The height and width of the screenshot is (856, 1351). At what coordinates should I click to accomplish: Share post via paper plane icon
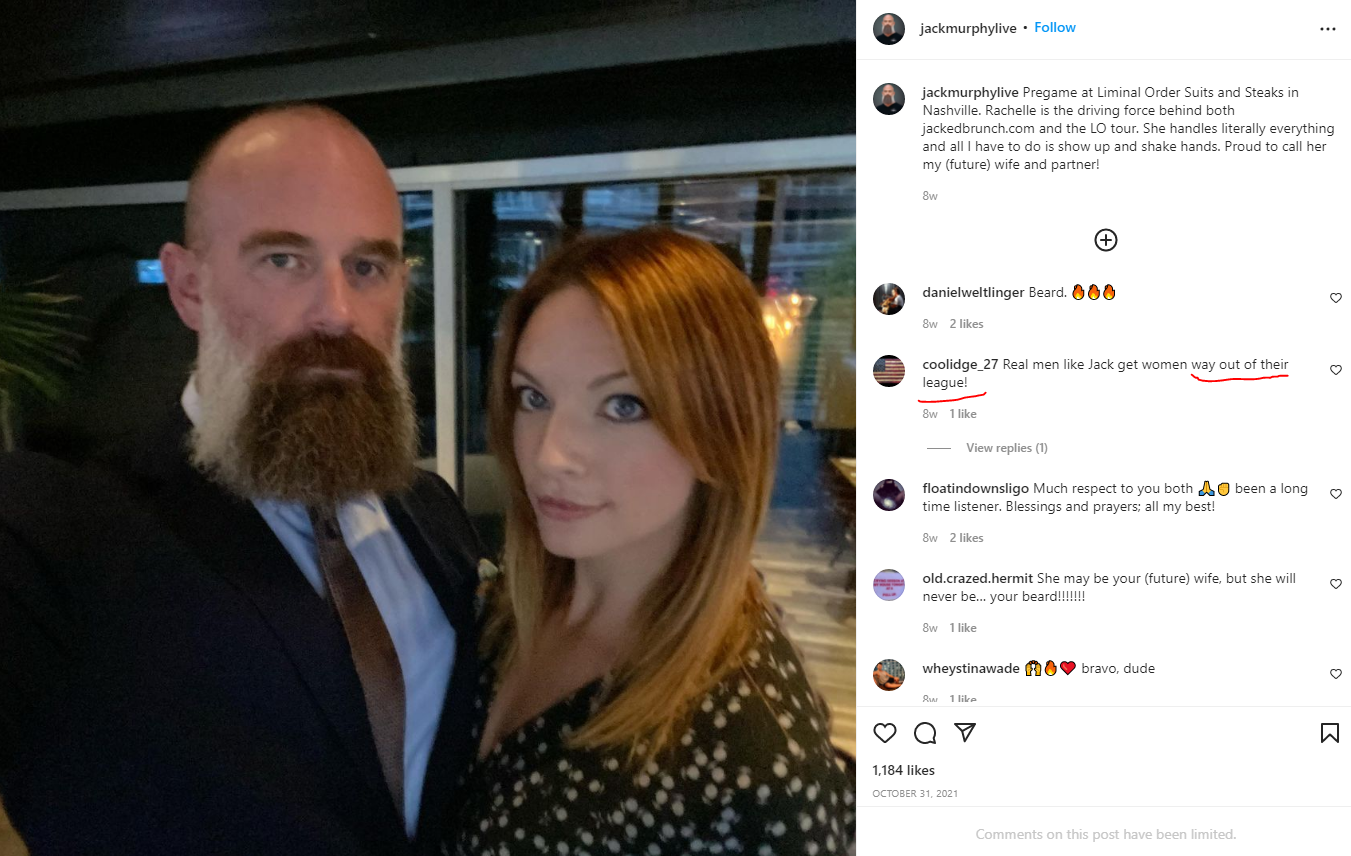(x=965, y=733)
